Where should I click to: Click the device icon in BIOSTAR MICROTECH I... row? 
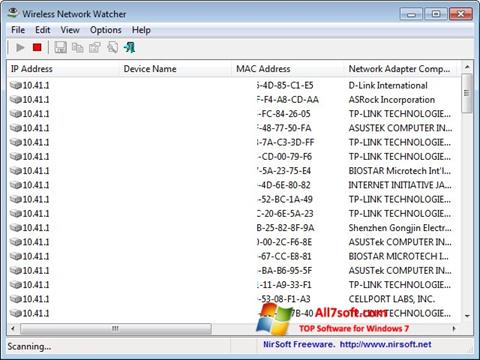pyautogui.click(x=15, y=256)
